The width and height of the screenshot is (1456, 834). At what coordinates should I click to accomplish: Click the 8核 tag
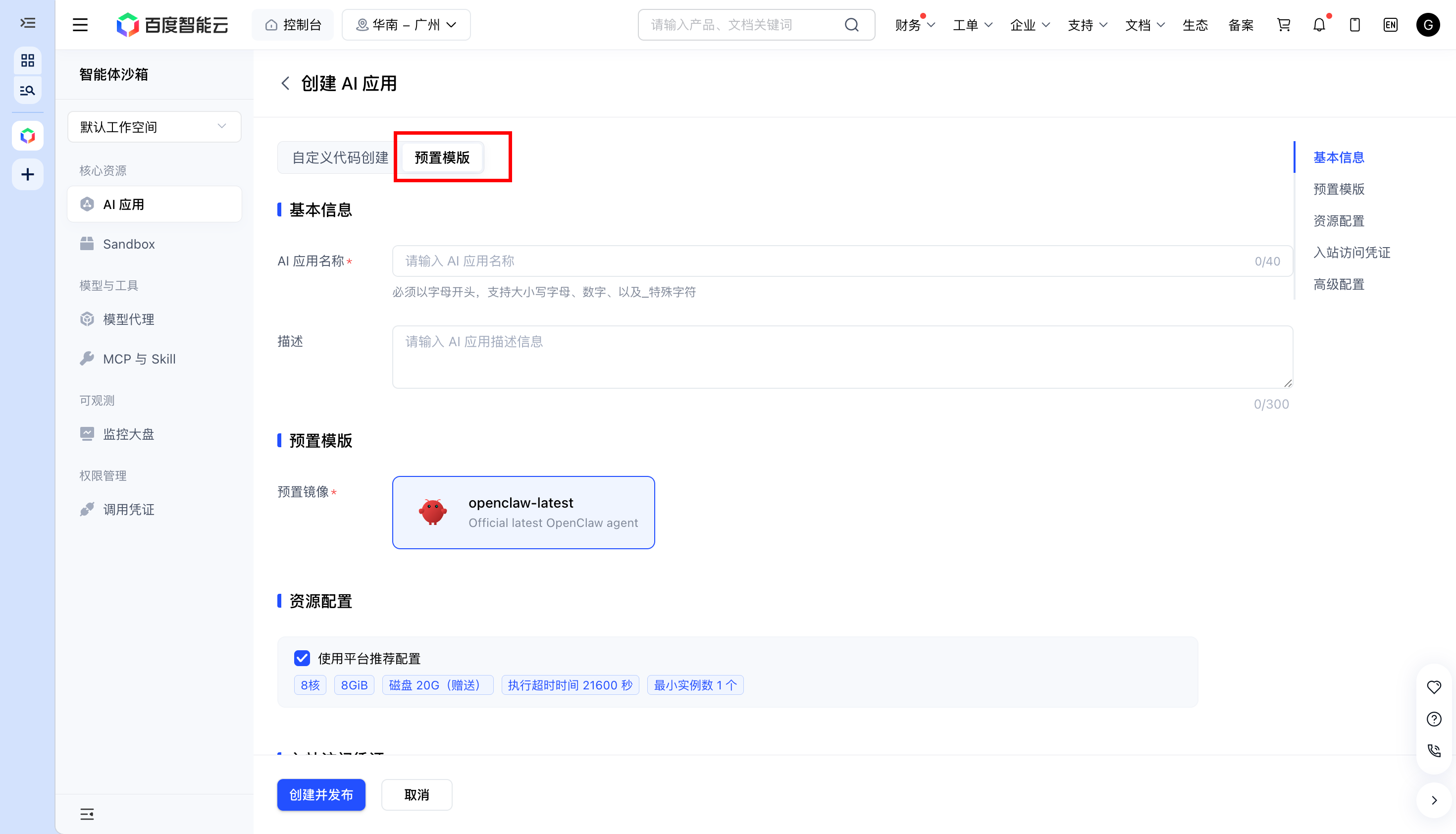(x=310, y=685)
